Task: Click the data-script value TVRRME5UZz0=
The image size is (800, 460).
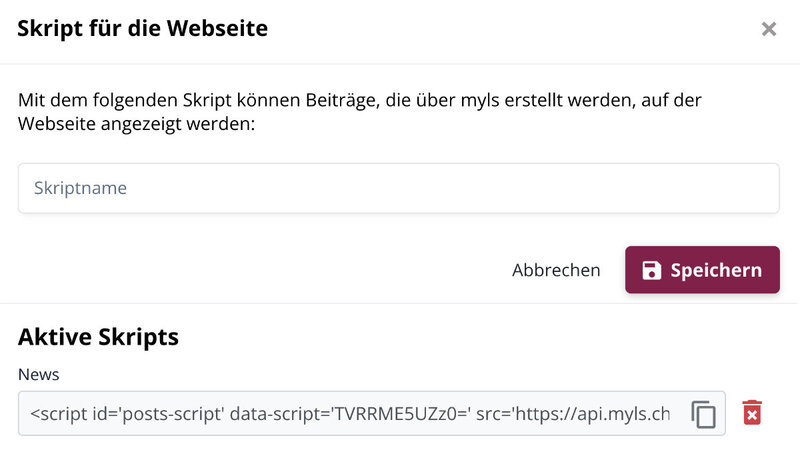Action: (402, 414)
